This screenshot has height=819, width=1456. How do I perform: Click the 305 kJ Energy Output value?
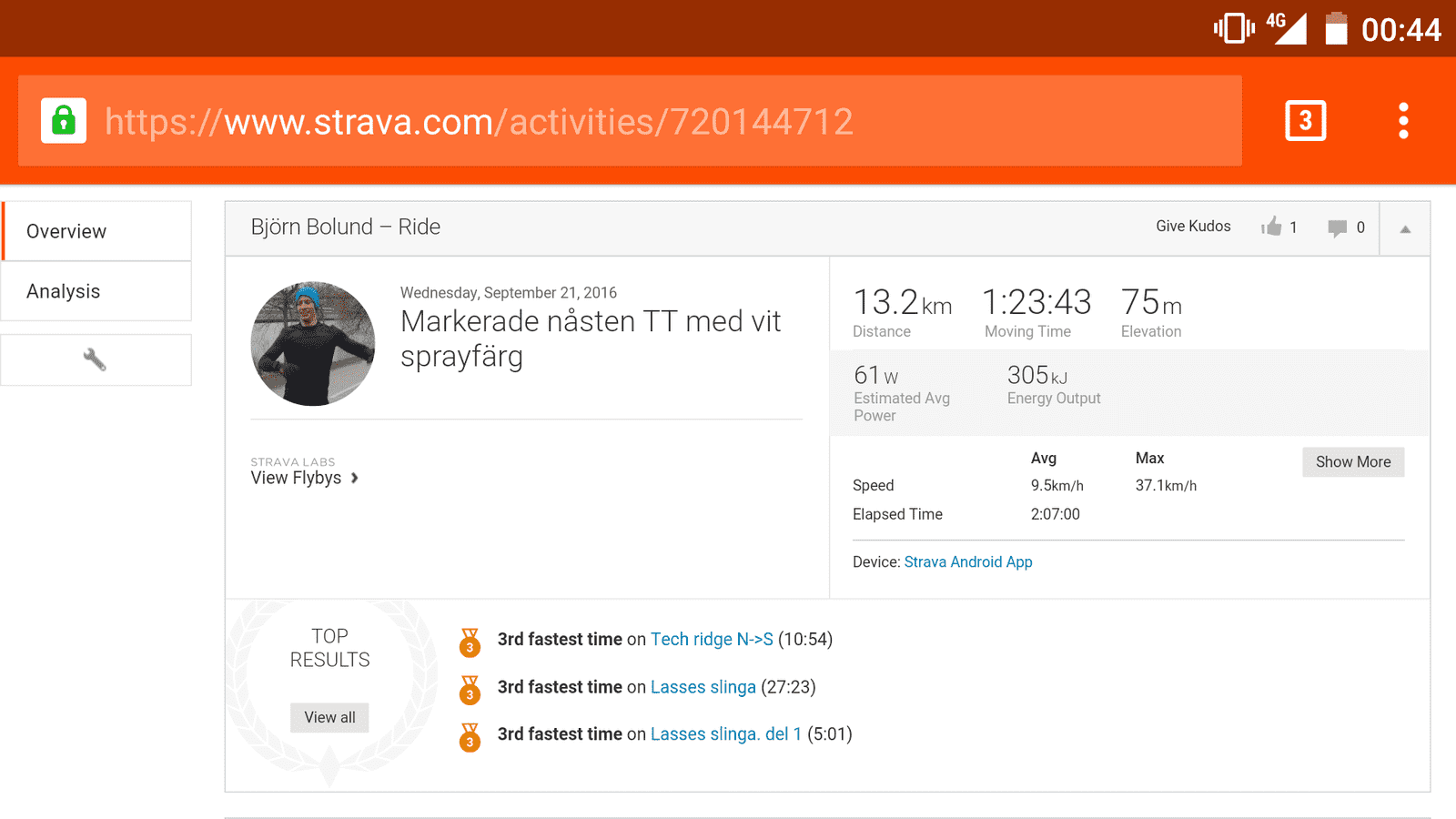click(x=1037, y=375)
